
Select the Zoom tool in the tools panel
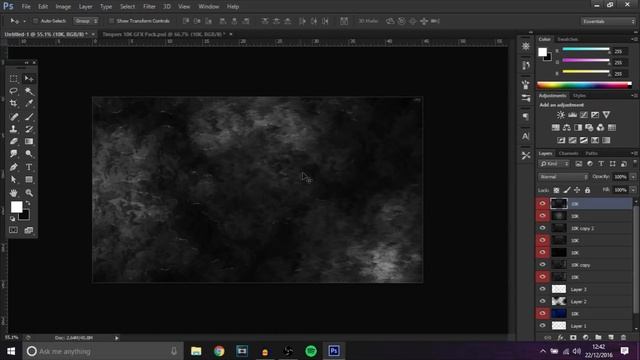tap(29, 193)
